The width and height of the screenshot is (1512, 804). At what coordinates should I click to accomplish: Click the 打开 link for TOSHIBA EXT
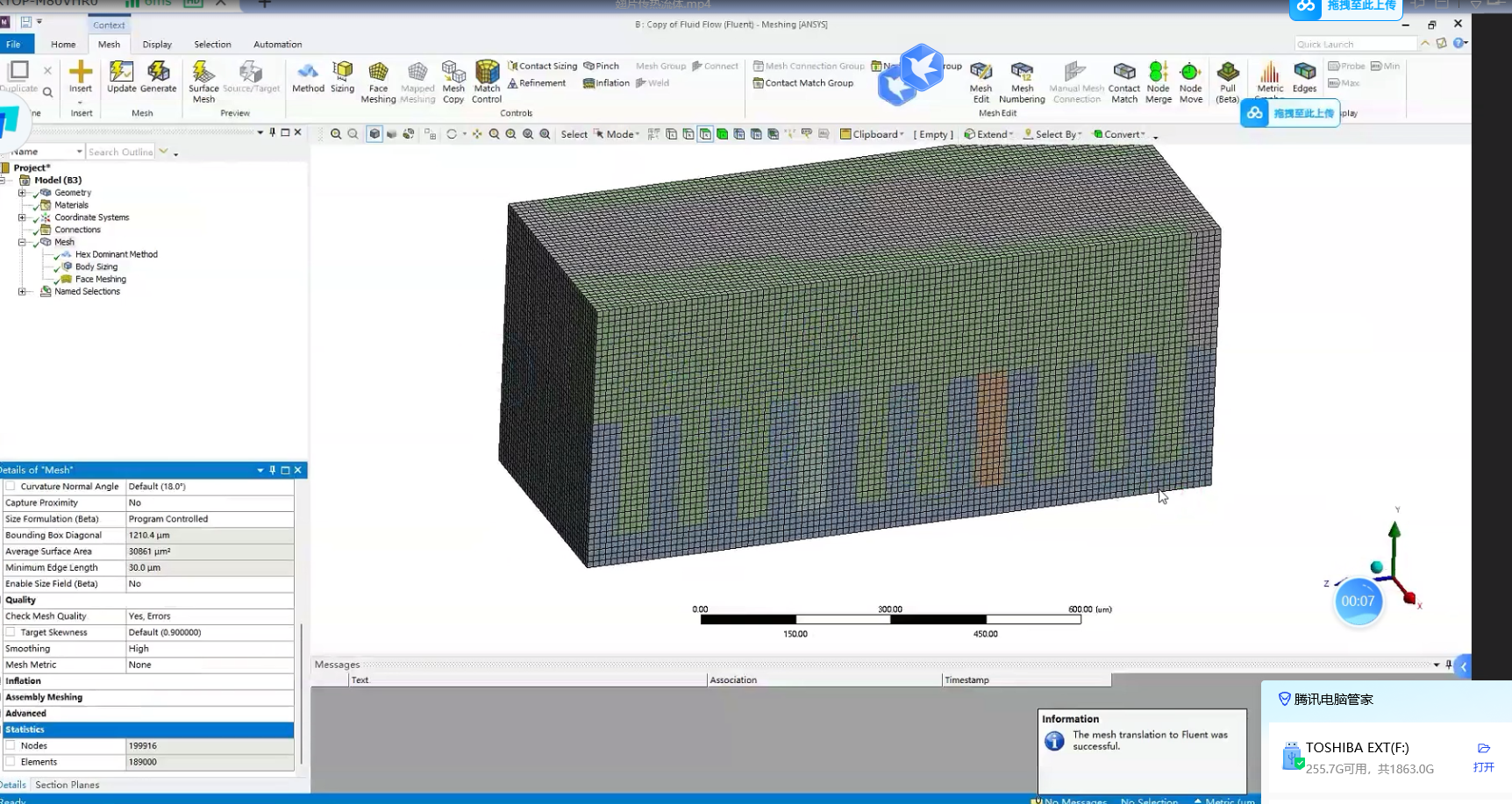tap(1483, 767)
